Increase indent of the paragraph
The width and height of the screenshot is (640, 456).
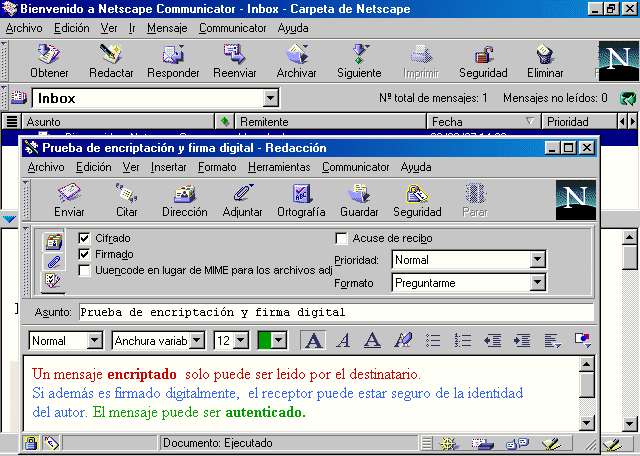522,340
